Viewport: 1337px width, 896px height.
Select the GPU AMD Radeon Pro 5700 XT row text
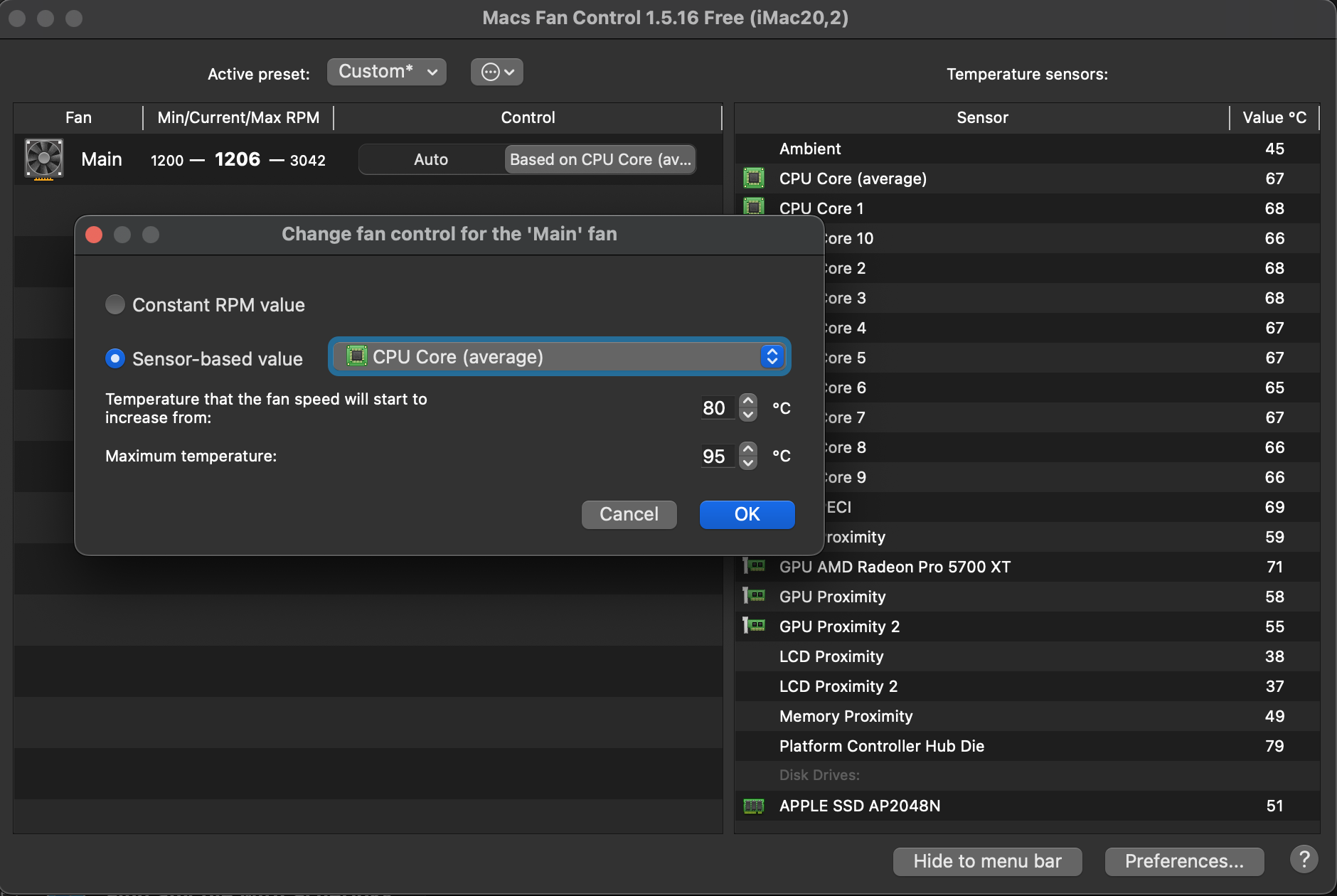[x=895, y=567]
